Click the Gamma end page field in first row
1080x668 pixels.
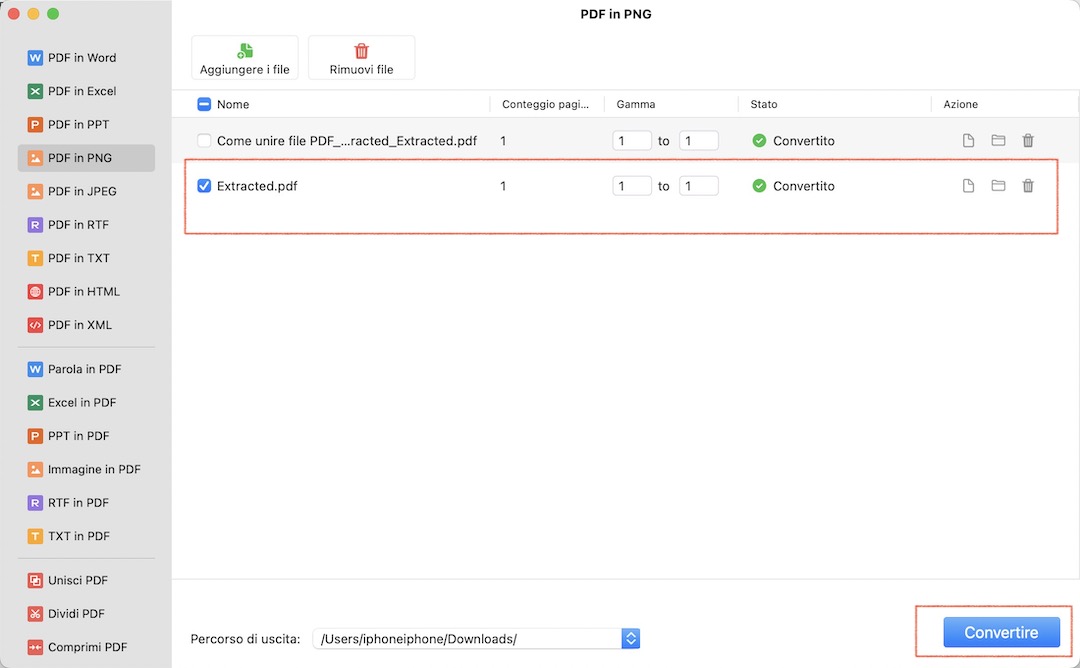(698, 141)
